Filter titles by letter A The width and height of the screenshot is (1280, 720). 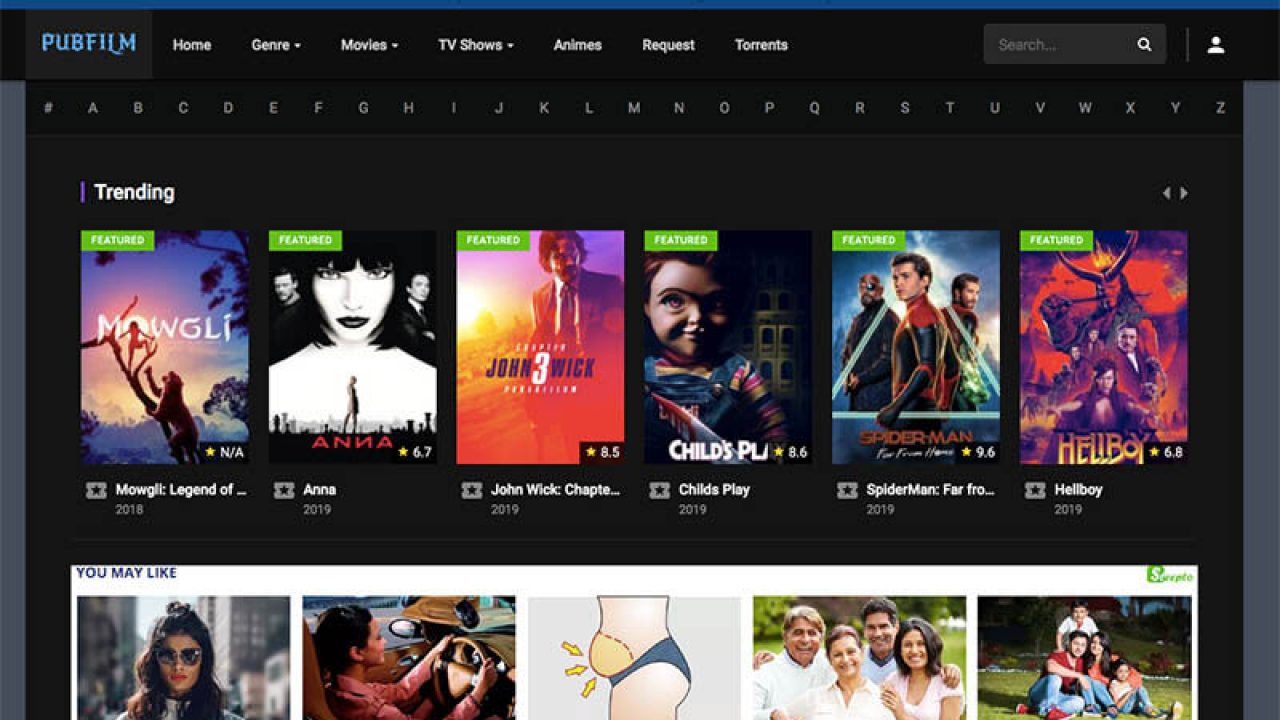[93, 108]
